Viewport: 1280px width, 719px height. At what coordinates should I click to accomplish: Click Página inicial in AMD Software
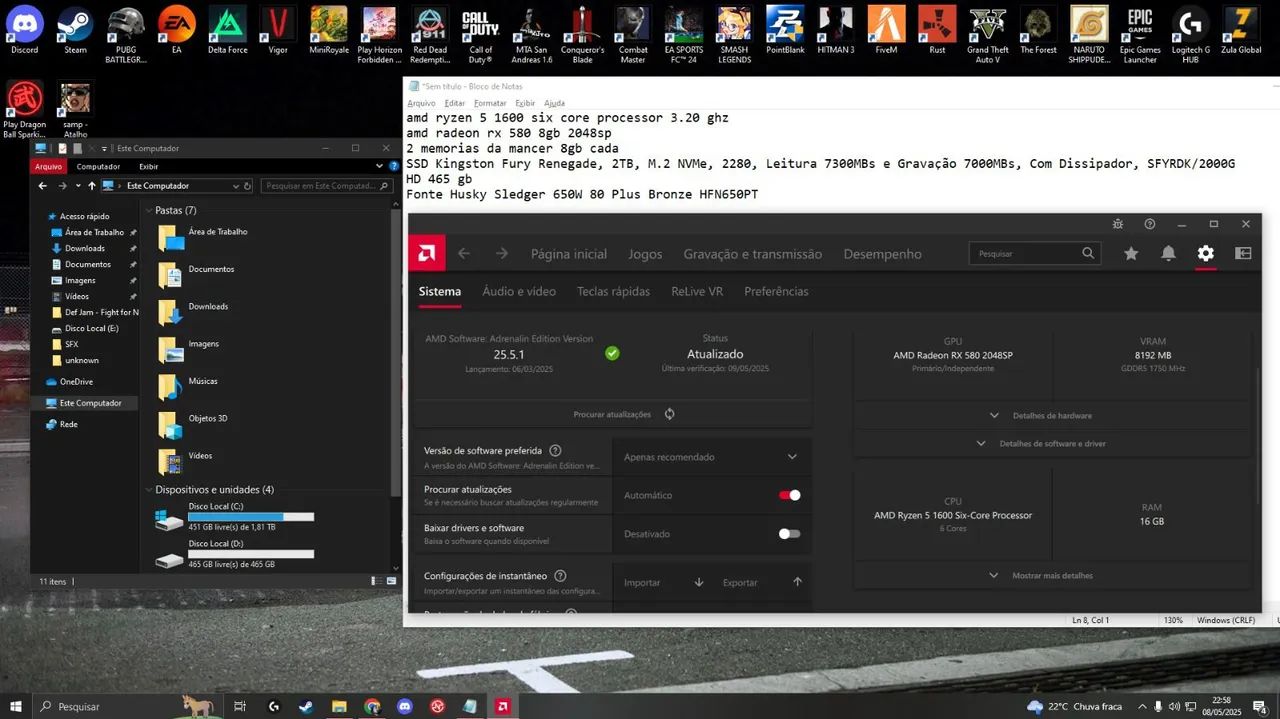click(569, 254)
